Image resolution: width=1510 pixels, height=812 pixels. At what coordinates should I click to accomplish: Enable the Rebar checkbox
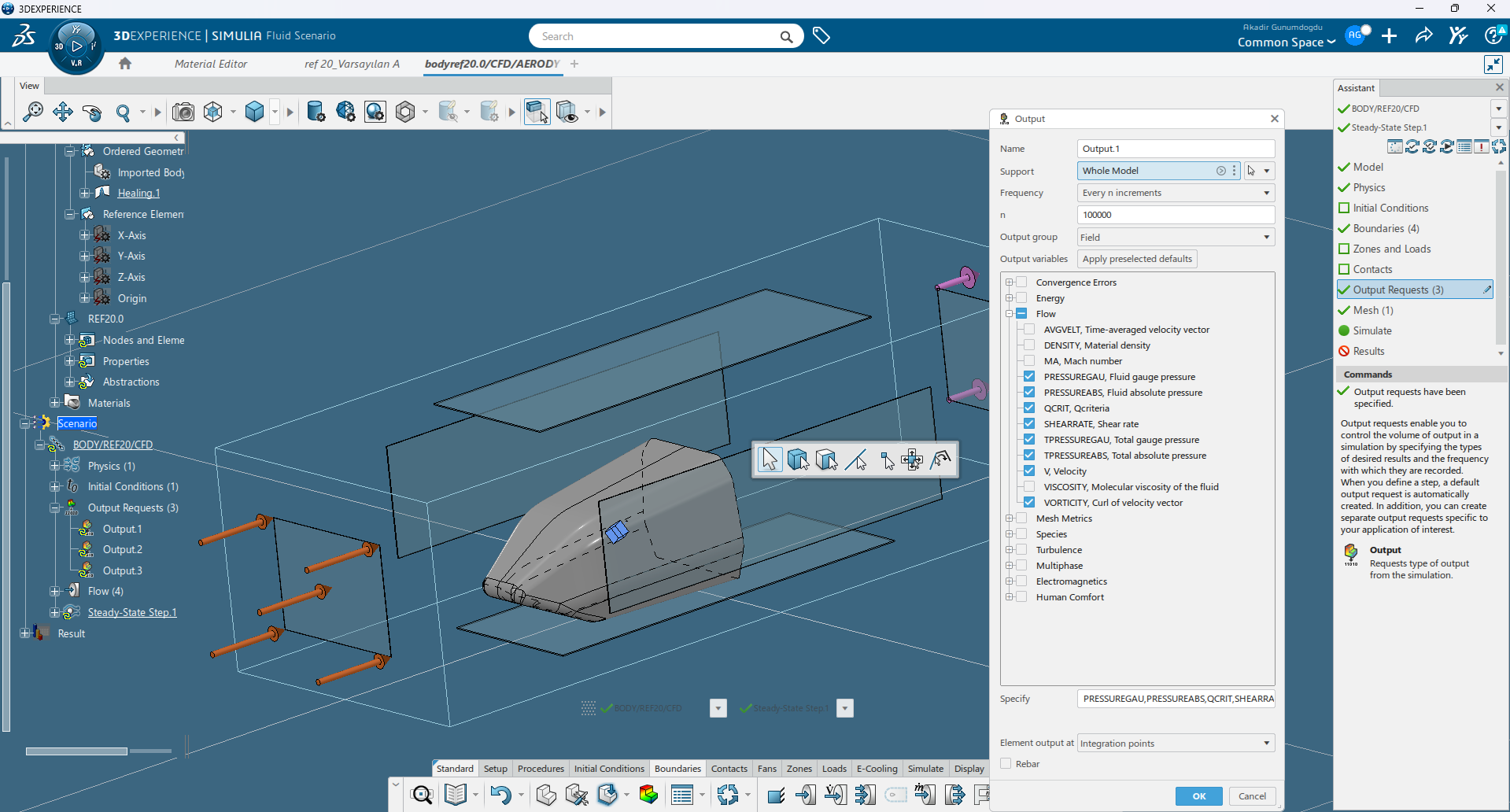click(1006, 764)
